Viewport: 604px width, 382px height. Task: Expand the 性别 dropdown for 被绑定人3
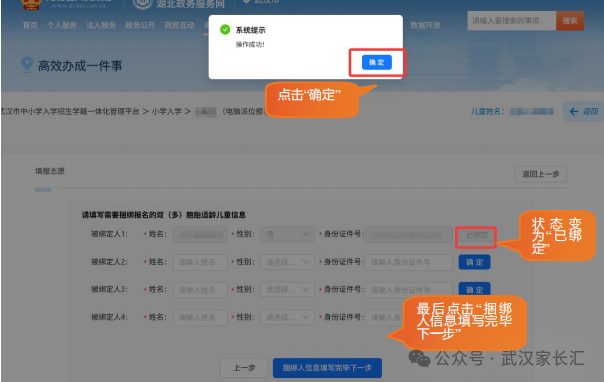(287, 290)
